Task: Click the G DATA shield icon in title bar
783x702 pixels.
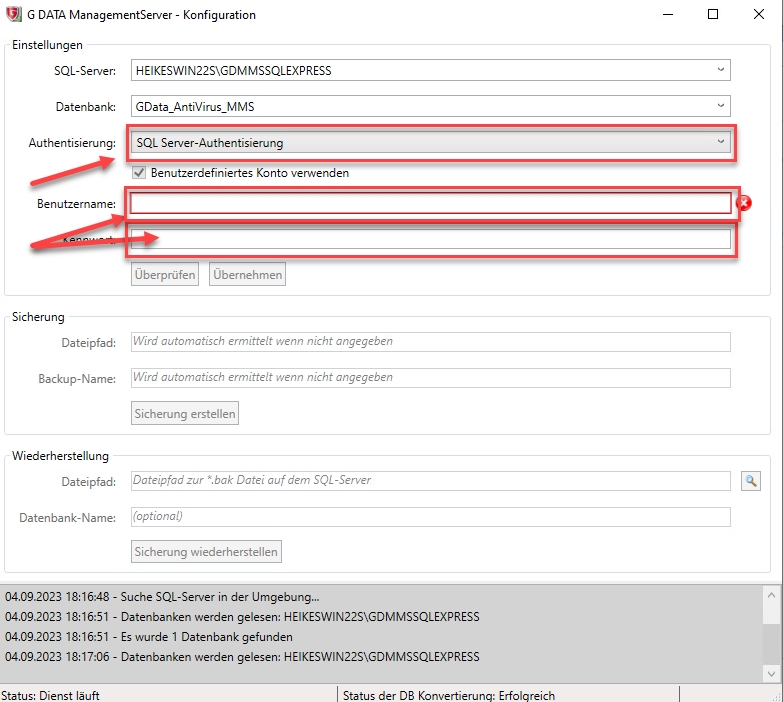Action: (x=14, y=14)
